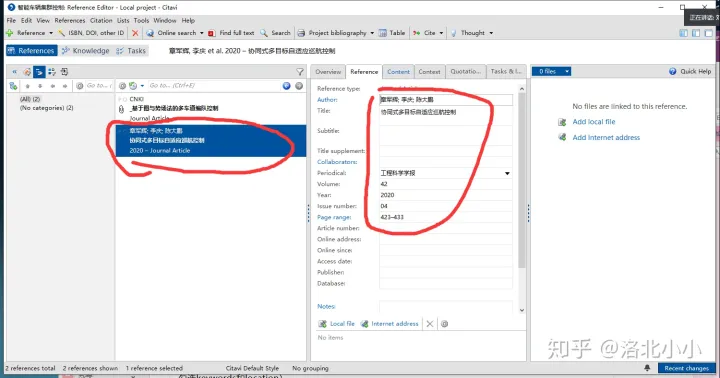Click the Go to (Ctrl+E) search box
The image size is (720, 378).
coord(214,85)
